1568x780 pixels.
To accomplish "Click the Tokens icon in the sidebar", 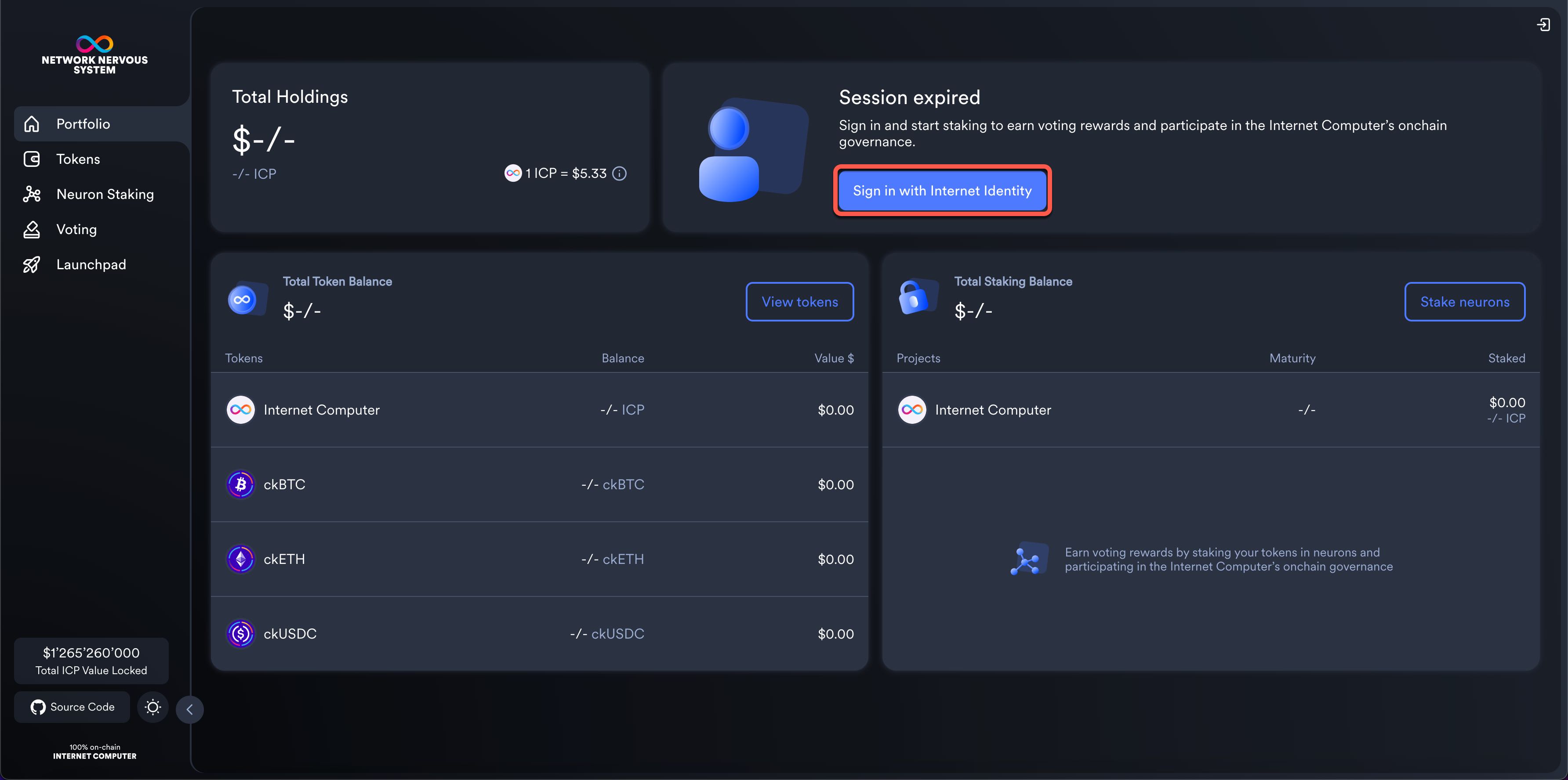I will point(32,159).
